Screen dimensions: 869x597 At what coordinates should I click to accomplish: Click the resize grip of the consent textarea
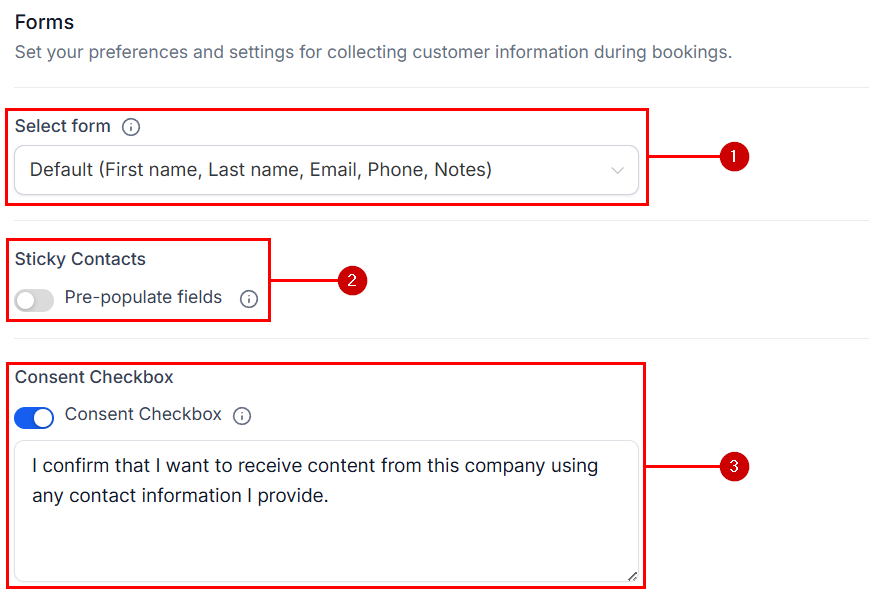(x=632, y=575)
